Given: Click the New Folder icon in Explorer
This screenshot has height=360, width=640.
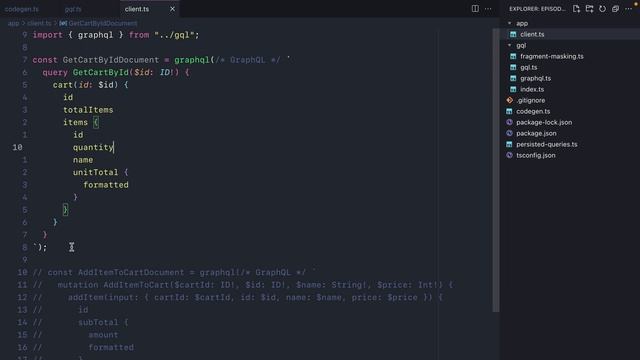Looking at the screenshot, I should [589, 9].
